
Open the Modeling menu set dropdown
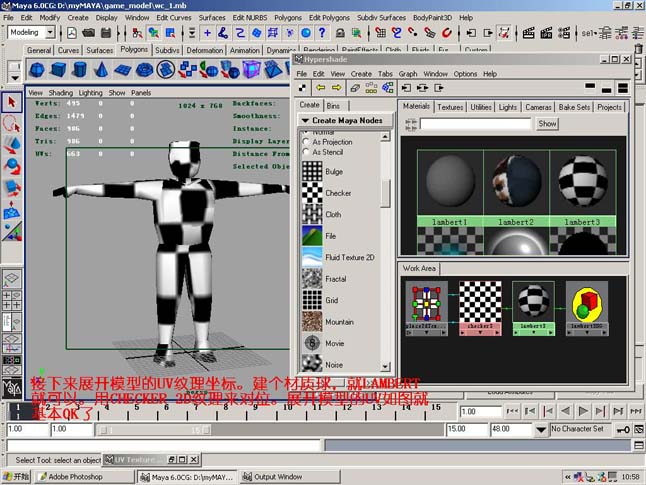click(50, 32)
